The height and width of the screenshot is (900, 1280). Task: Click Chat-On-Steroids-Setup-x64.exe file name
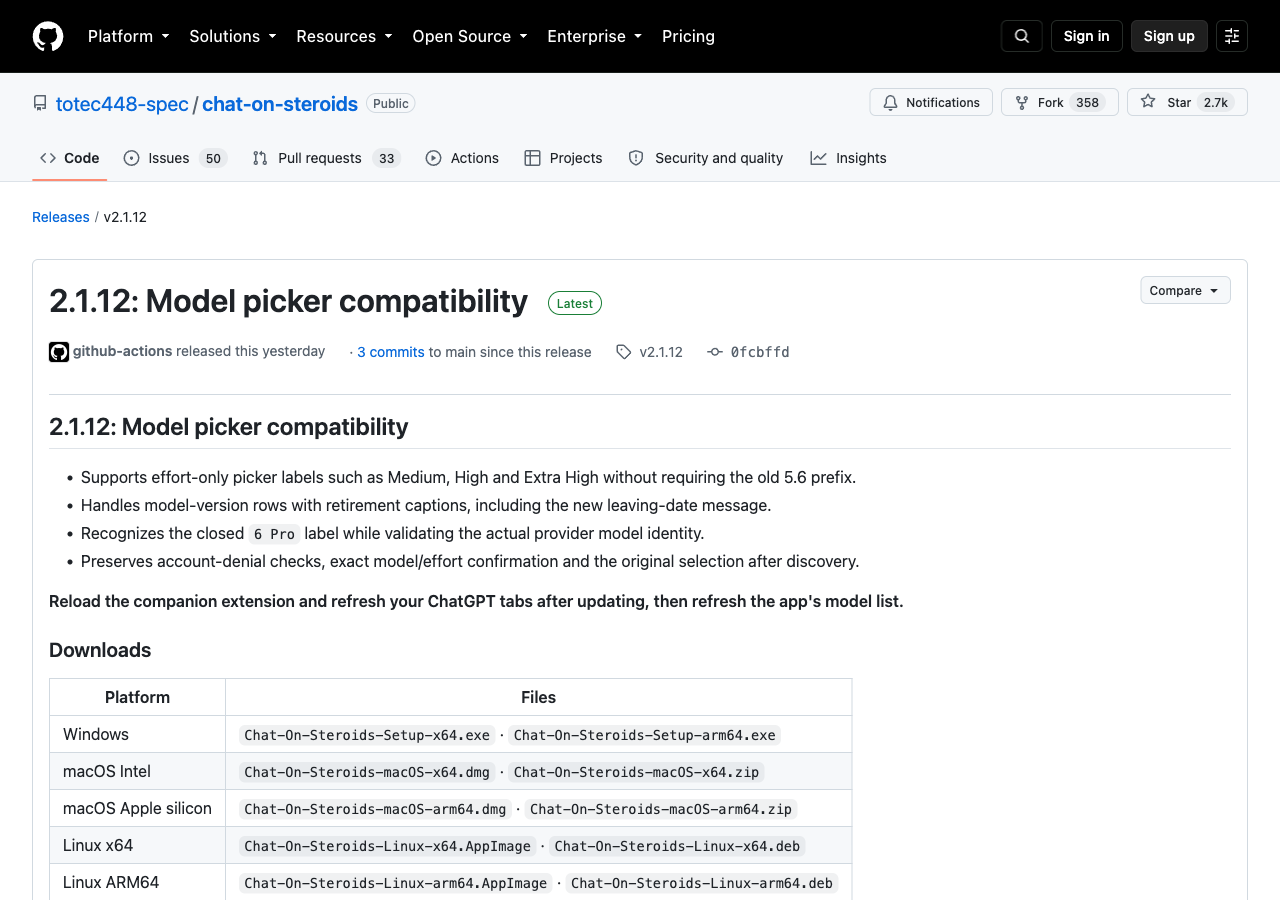pos(367,735)
